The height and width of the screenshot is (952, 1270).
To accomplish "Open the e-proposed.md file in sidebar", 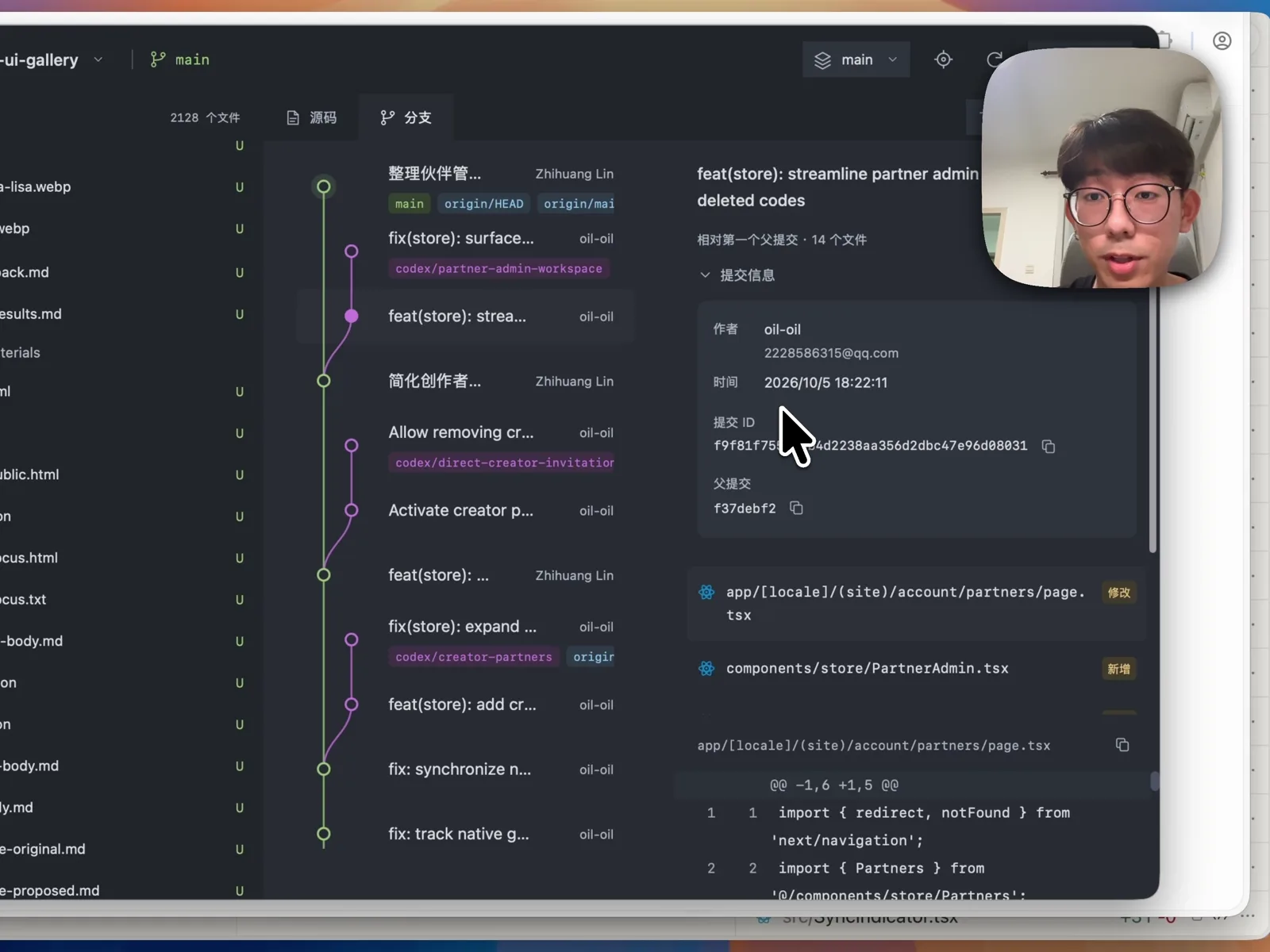I will (x=50, y=891).
